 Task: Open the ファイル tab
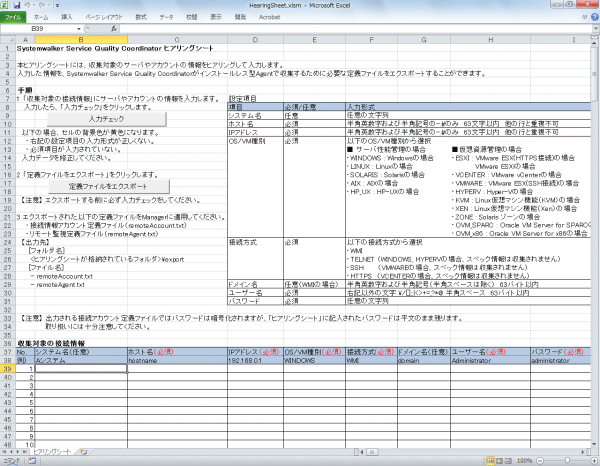click(13, 17)
